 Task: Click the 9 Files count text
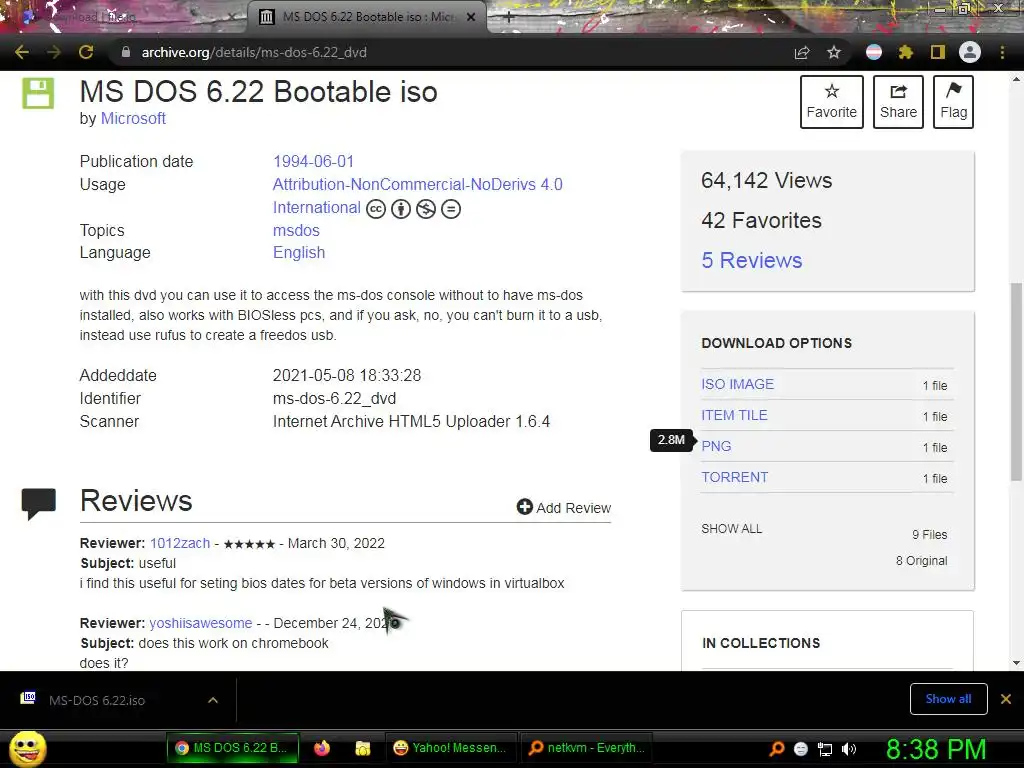pyautogui.click(x=929, y=535)
